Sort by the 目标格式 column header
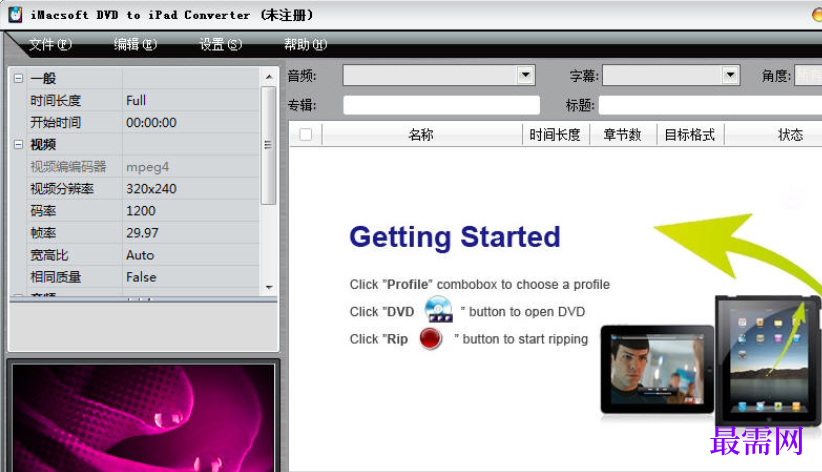 click(690, 135)
